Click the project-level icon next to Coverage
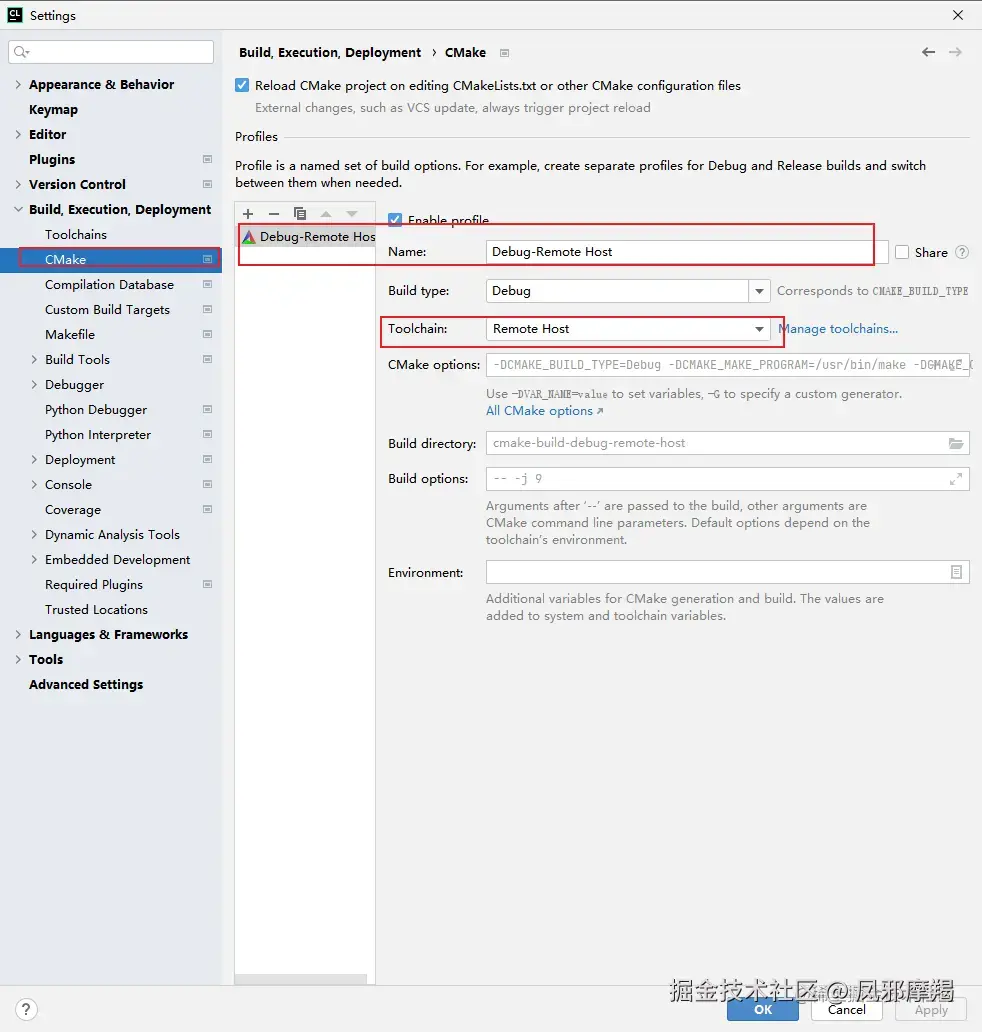Viewport: 982px width, 1032px height. click(x=207, y=509)
